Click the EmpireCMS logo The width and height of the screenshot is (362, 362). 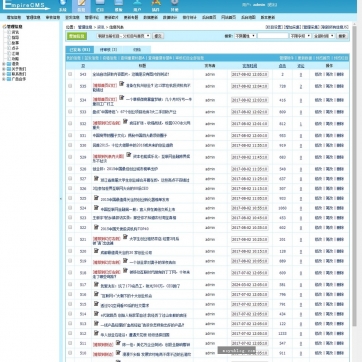point(26,5)
